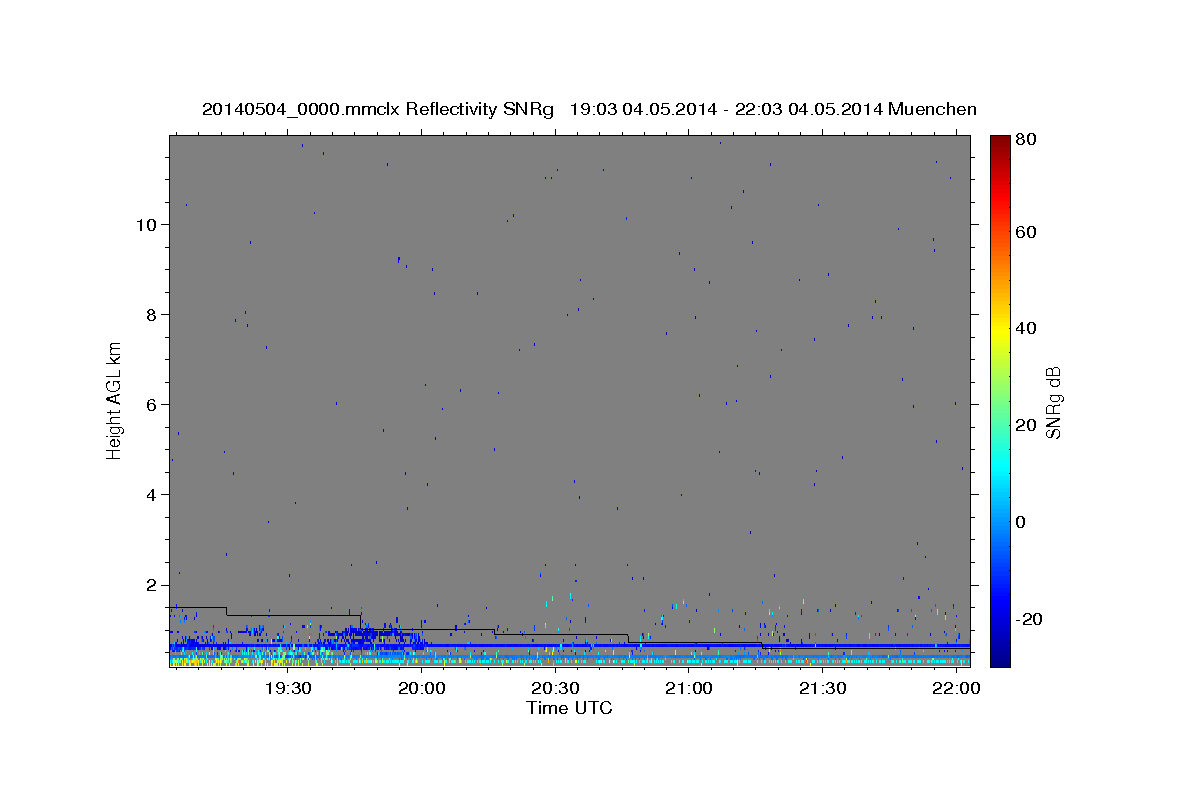Click the height axis label 4

click(x=153, y=494)
